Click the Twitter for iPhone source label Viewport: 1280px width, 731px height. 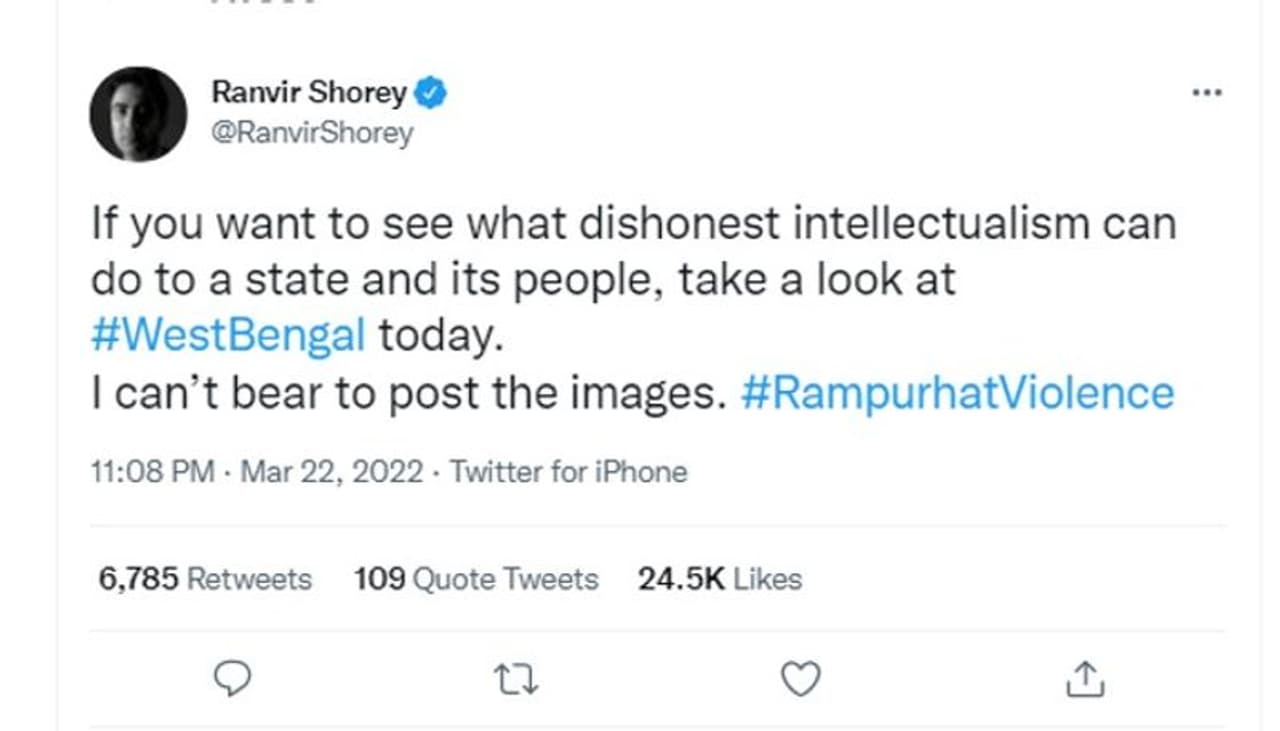pos(569,471)
